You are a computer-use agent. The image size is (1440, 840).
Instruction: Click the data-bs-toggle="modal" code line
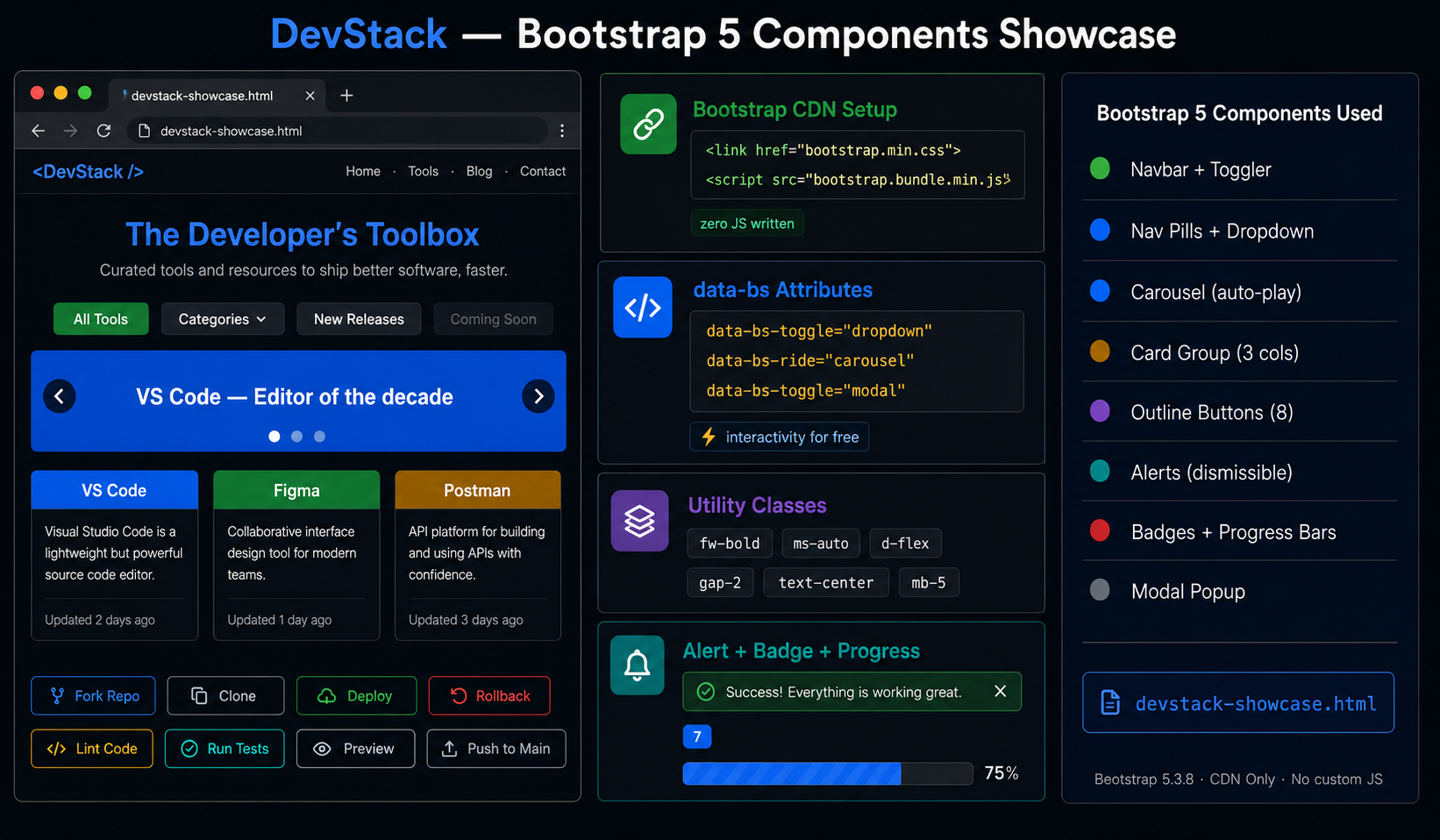(x=806, y=391)
